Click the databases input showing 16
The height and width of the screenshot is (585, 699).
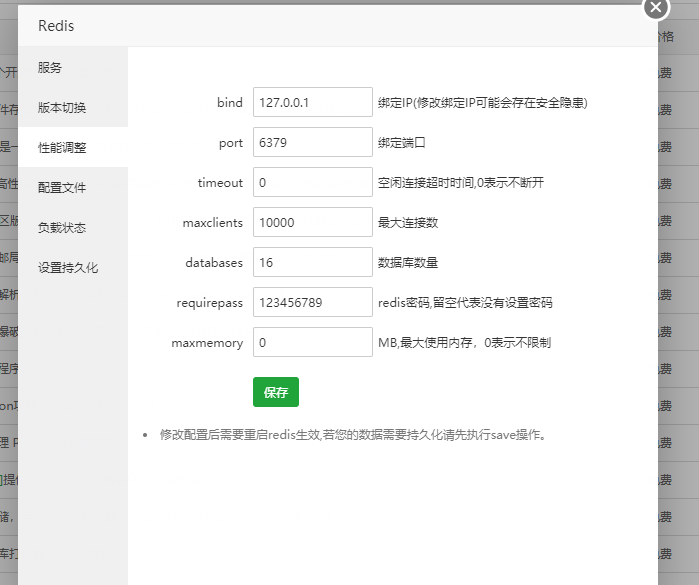click(x=312, y=262)
